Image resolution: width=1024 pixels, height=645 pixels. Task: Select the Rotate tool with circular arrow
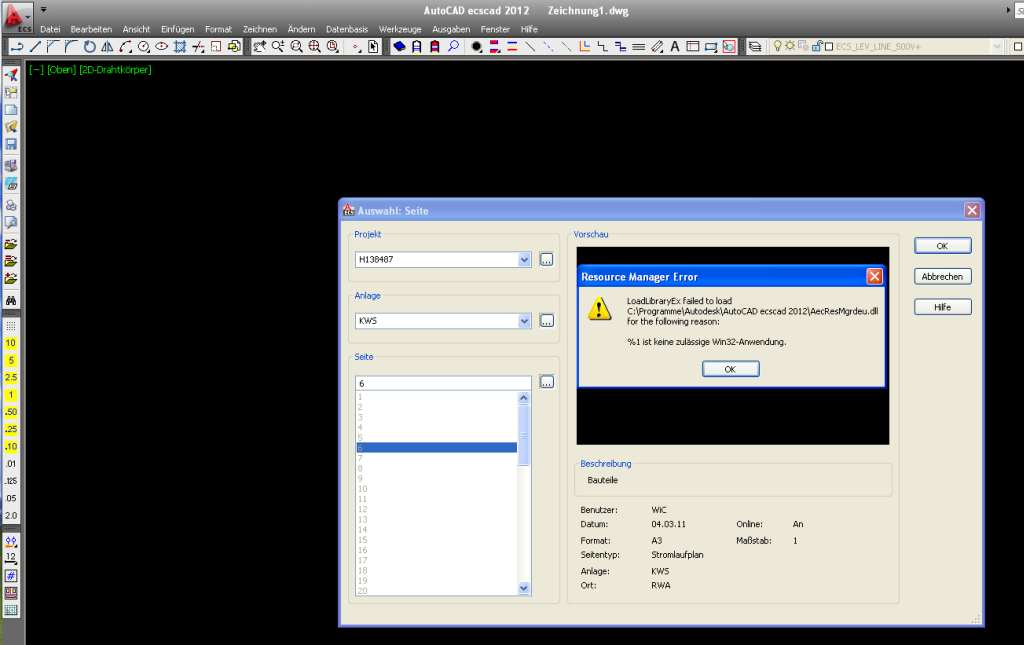pyautogui.click(x=89, y=46)
